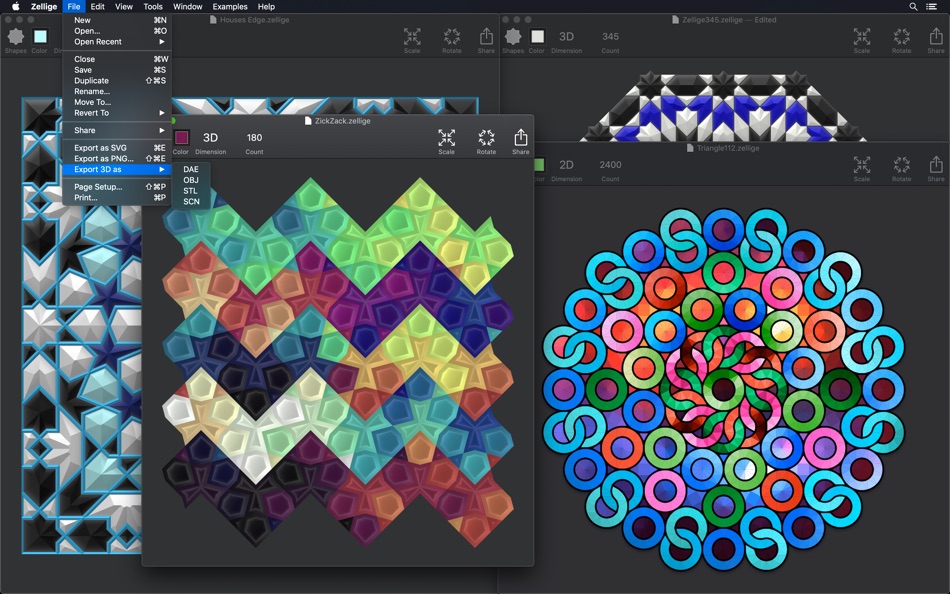This screenshot has width=950, height=594.
Task: Select Export as SVG menu item
Action: coord(101,148)
